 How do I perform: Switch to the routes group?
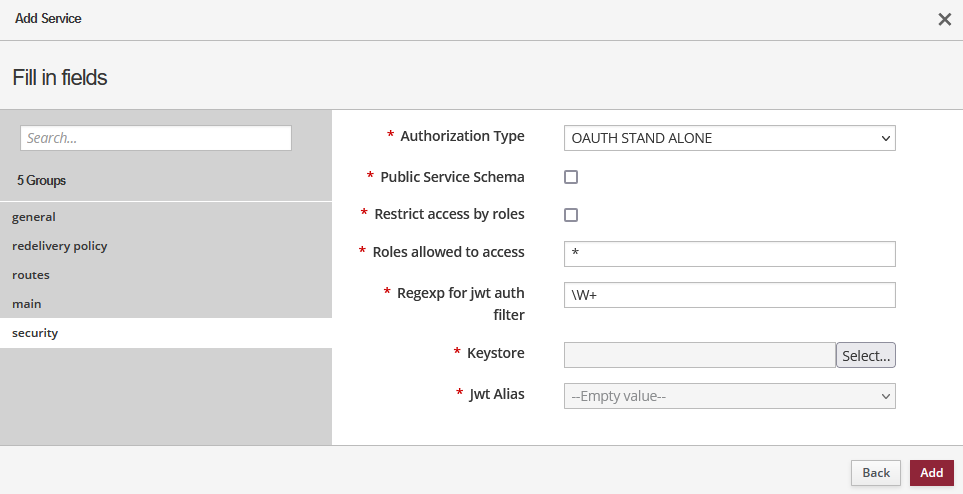pos(31,275)
